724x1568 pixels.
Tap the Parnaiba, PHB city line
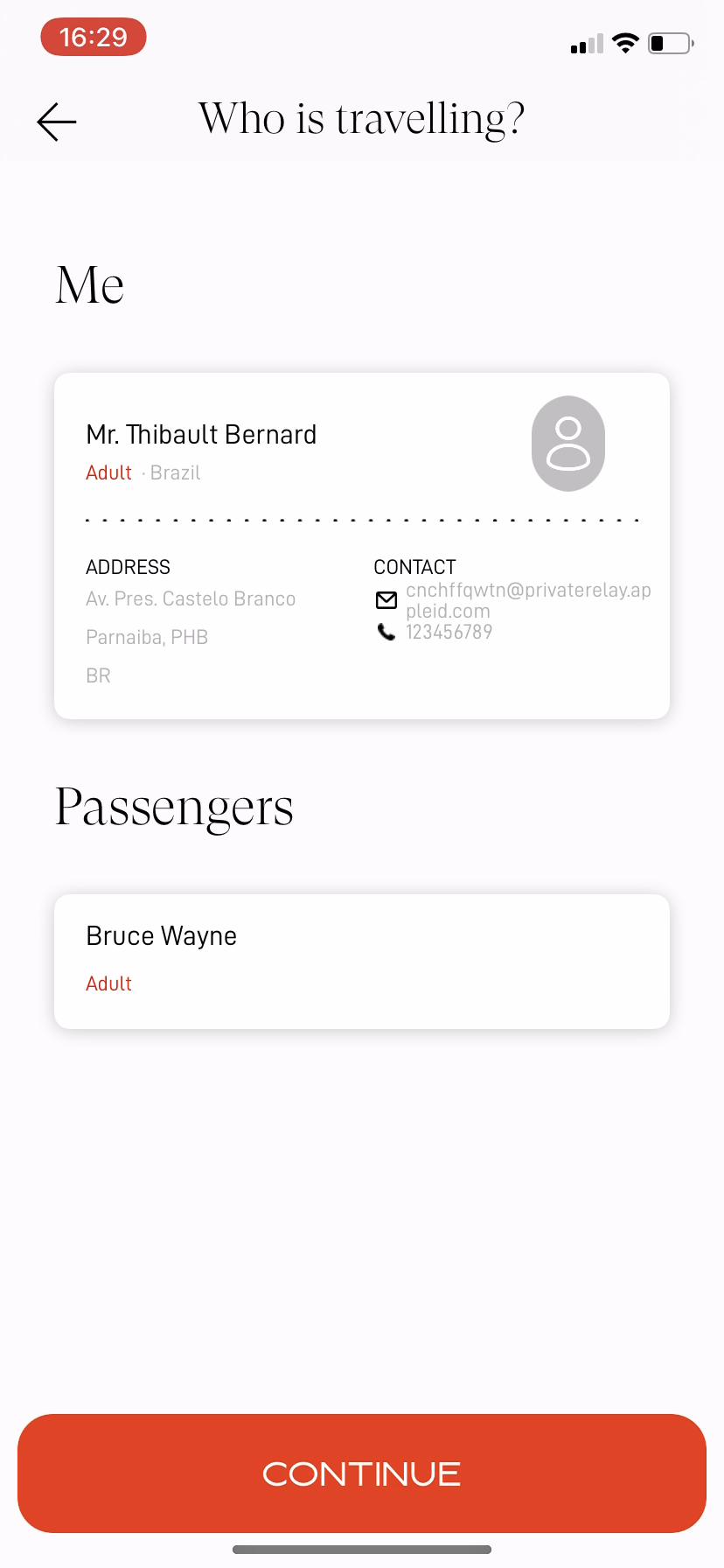click(x=147, y=638)
